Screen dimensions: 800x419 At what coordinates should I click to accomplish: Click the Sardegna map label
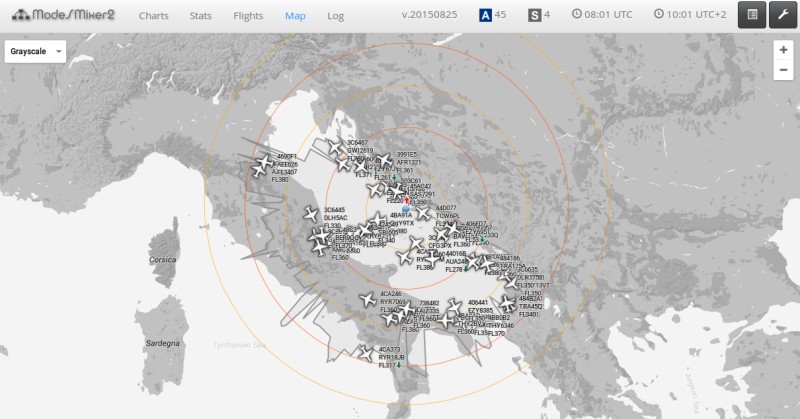[x=163, y=343]
